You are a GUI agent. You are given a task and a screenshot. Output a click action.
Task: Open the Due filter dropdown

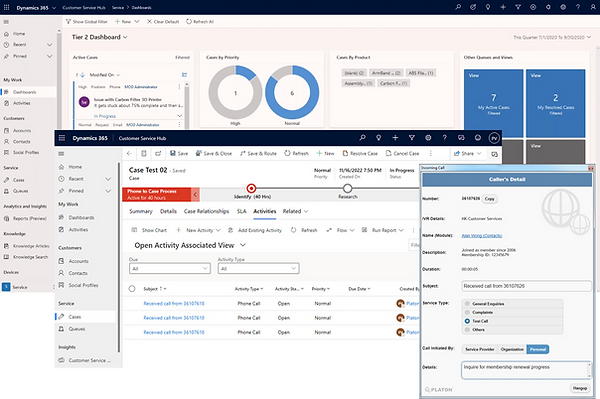(x=170, y=269)
